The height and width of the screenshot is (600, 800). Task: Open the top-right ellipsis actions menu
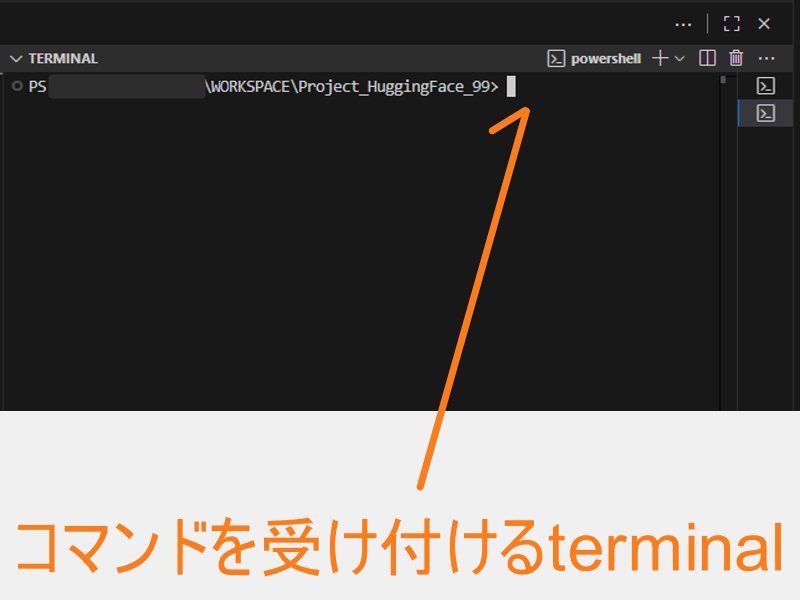tap(683, 23)
